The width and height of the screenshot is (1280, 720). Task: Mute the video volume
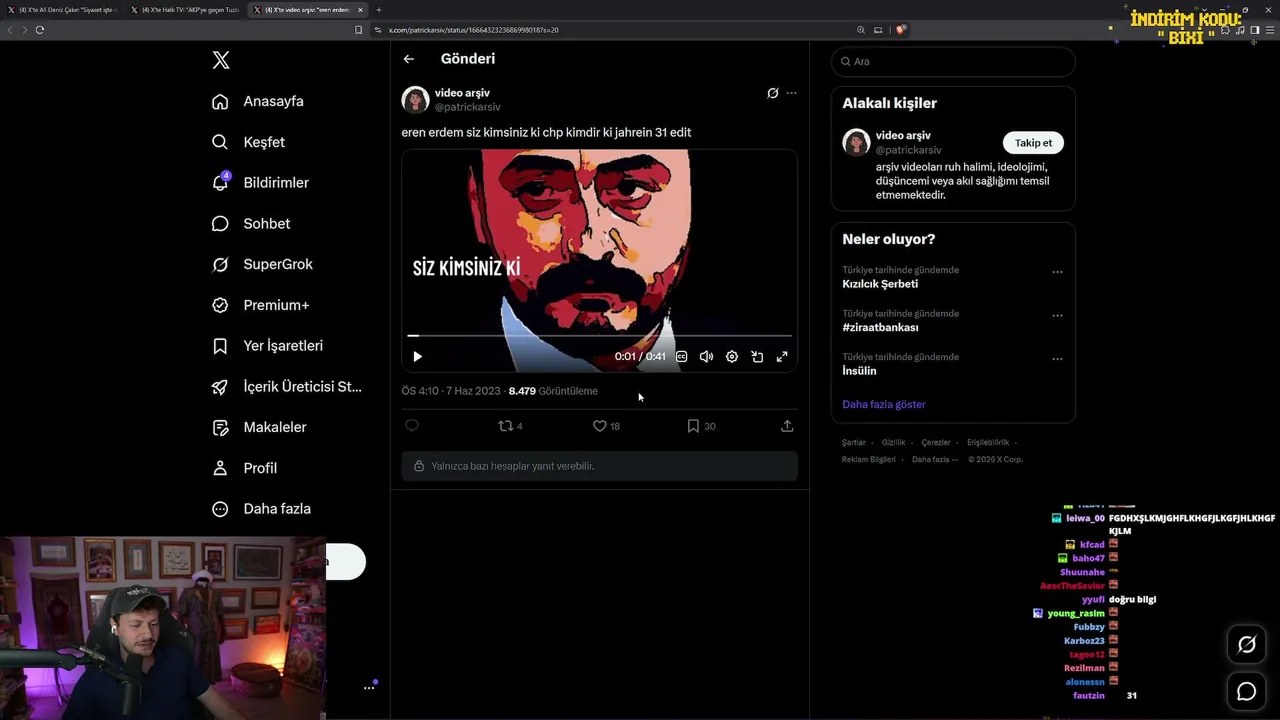(x=706, y=357)
